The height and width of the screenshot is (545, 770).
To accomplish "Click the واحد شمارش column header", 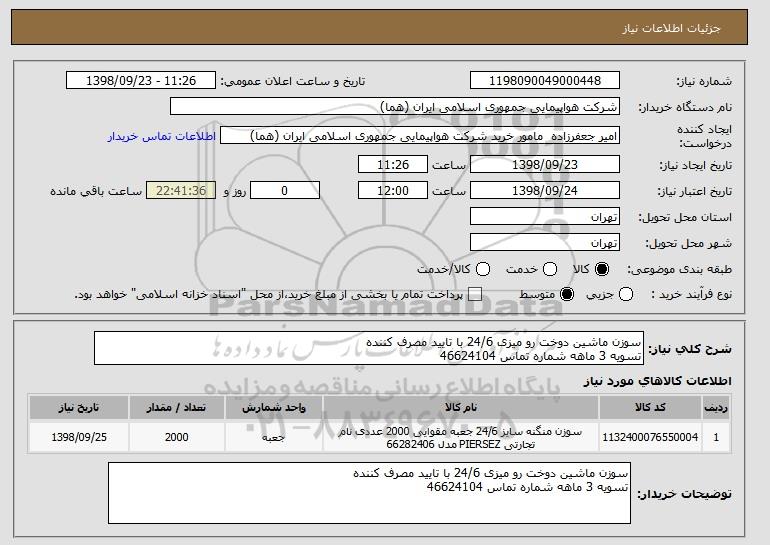I will 274,408.
